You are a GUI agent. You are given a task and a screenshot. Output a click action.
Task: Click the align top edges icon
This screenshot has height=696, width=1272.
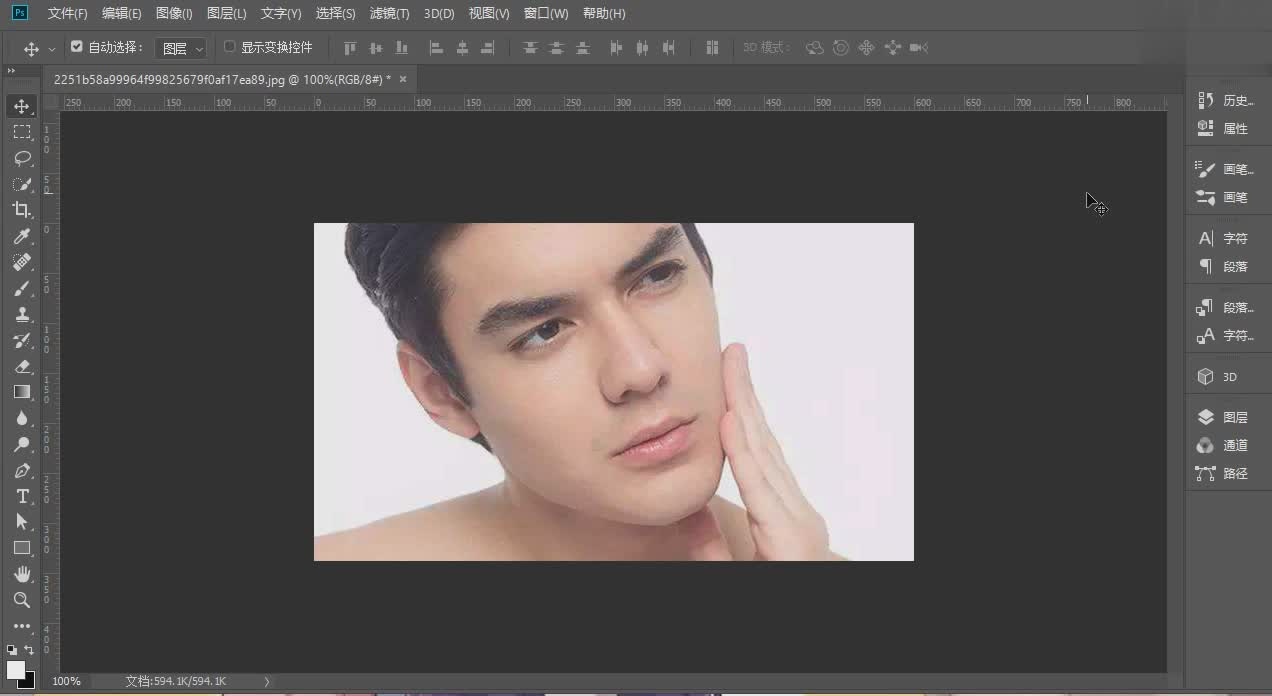[x=350, y=47]
